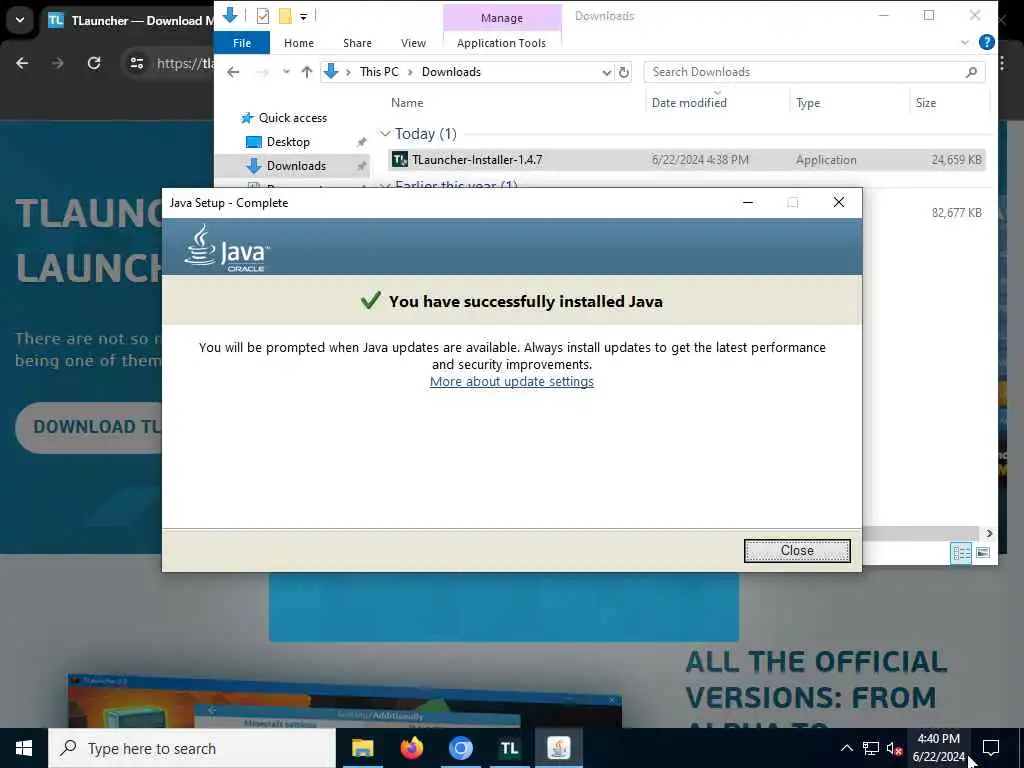Close the Java Setup dialog with Close button
Viewport: 1024px width, 768px height.
pos(797,551)
